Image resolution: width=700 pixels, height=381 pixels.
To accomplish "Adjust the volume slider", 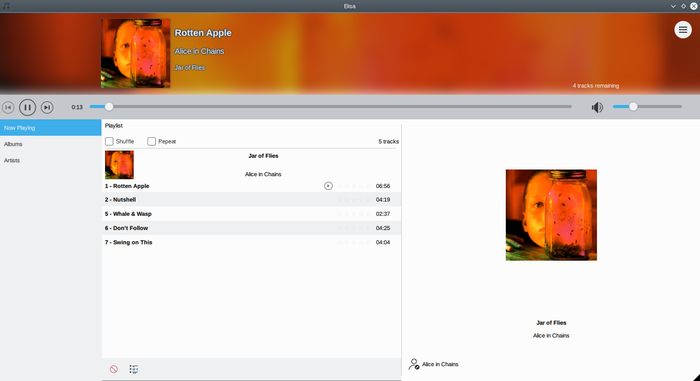I will [x=647, y=107].
